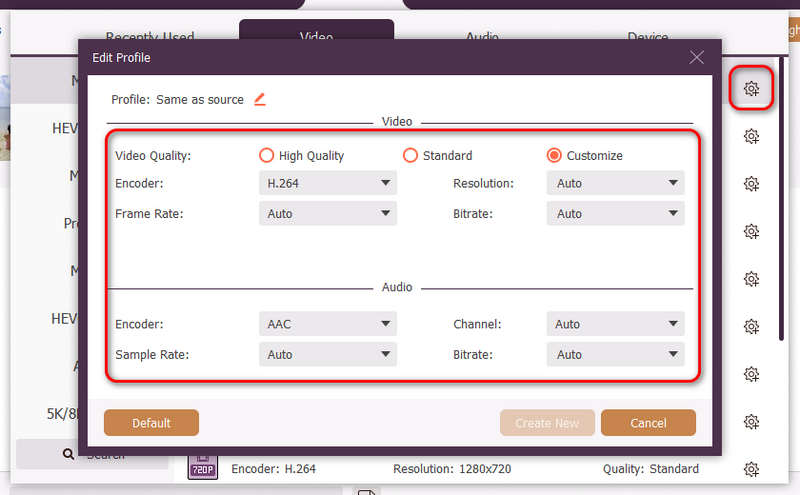Expand the Resolution dropdown
800x495 pixels.
click(615, 183)
